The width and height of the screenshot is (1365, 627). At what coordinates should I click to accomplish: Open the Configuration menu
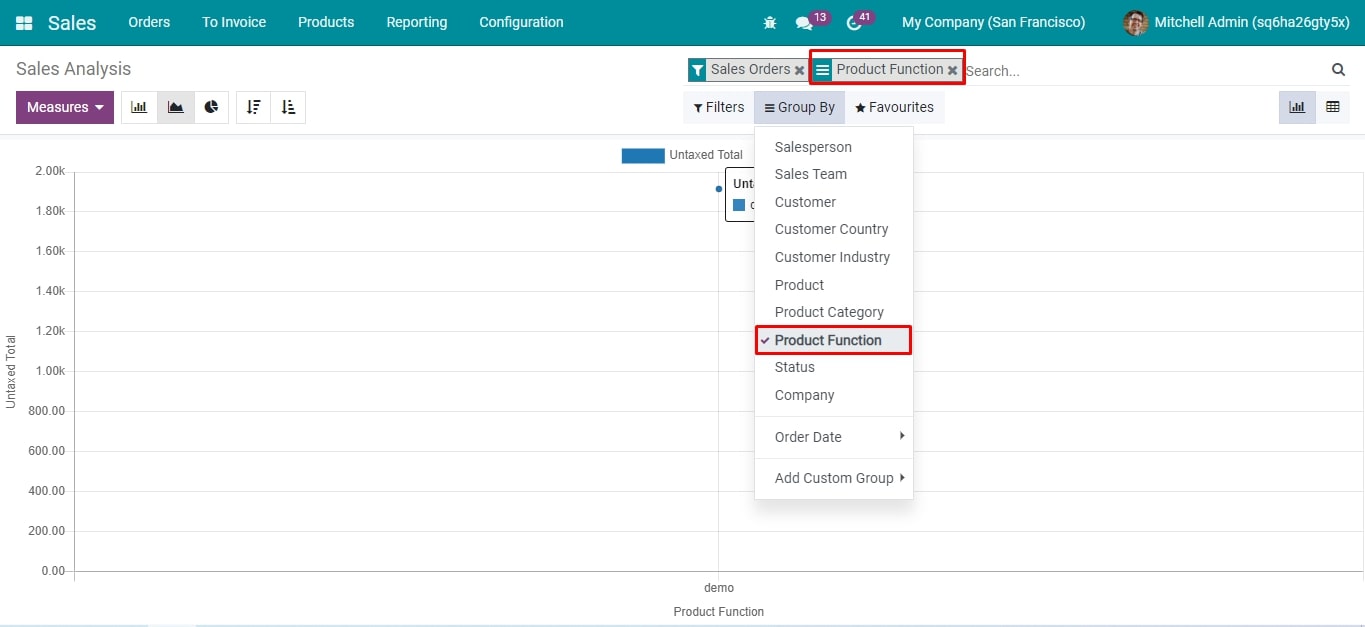pos(521,22)
